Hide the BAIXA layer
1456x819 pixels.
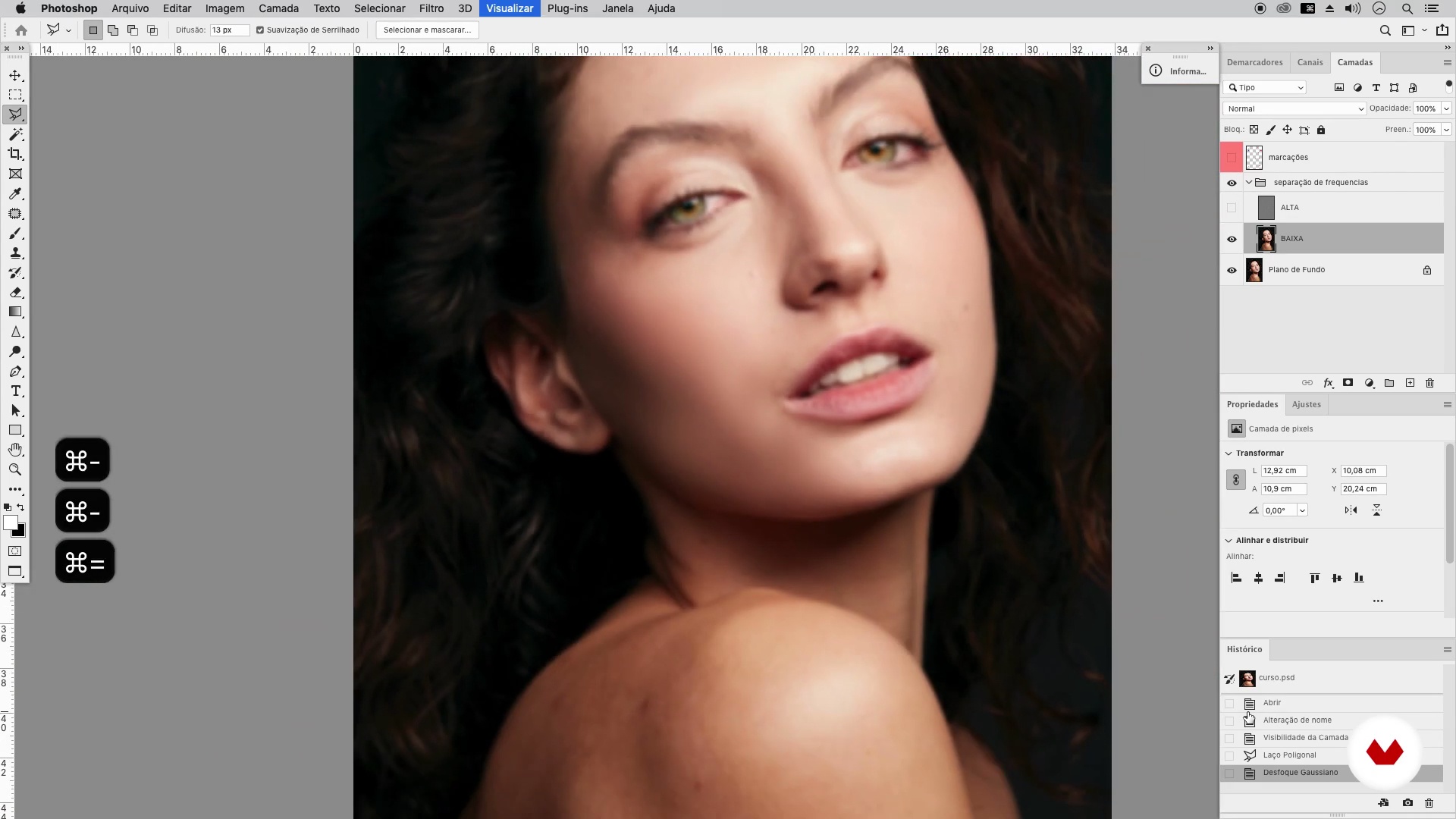(1232, 239)
